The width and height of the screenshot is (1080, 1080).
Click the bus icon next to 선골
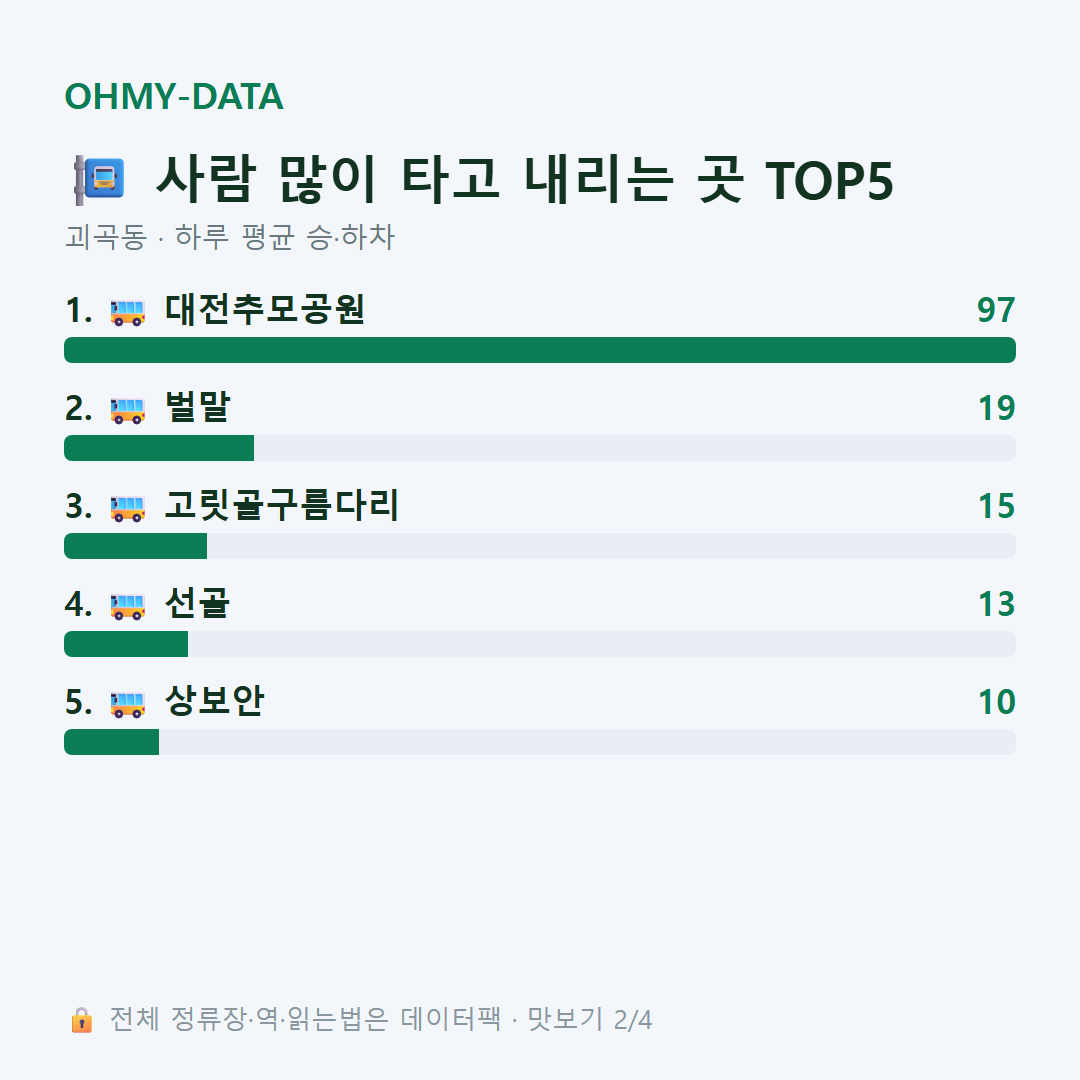pos(128,606)
